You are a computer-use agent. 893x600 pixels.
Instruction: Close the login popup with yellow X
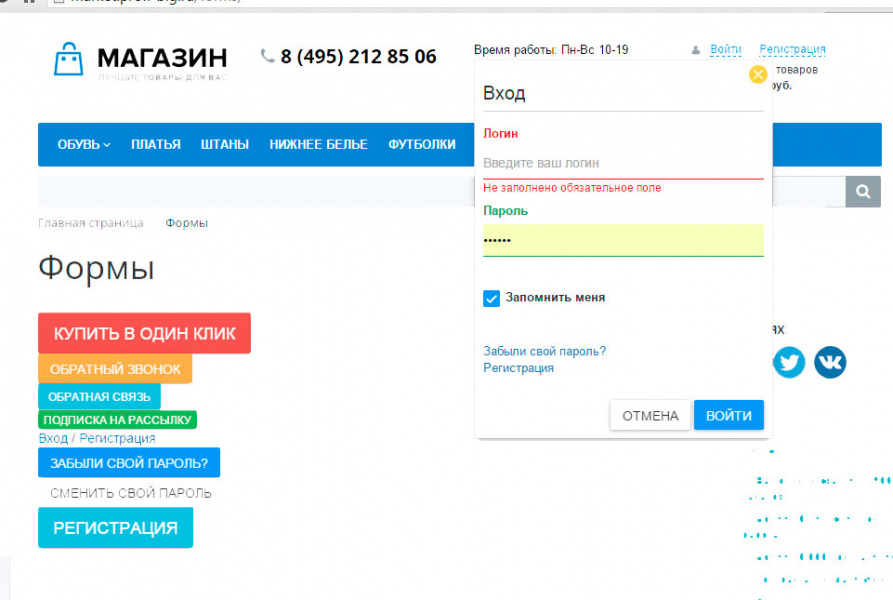pos(758,74)
